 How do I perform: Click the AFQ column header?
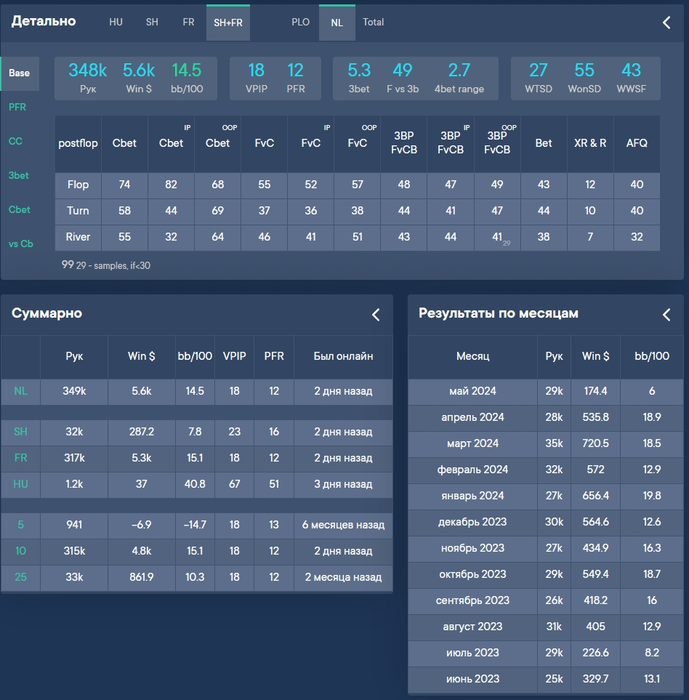click(x=637, y=143)
